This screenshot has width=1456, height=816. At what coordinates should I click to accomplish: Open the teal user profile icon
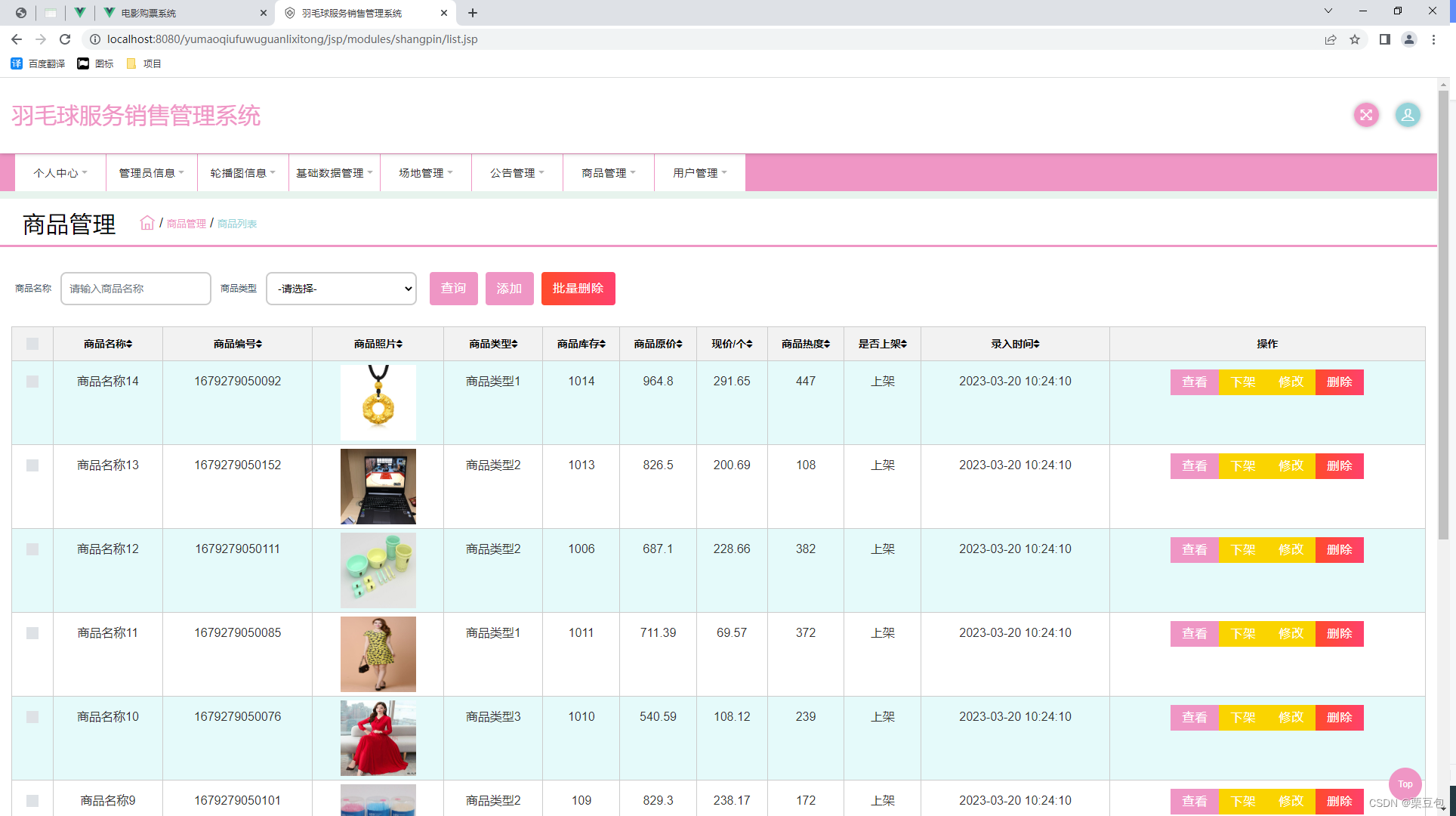pos(1407,115)
